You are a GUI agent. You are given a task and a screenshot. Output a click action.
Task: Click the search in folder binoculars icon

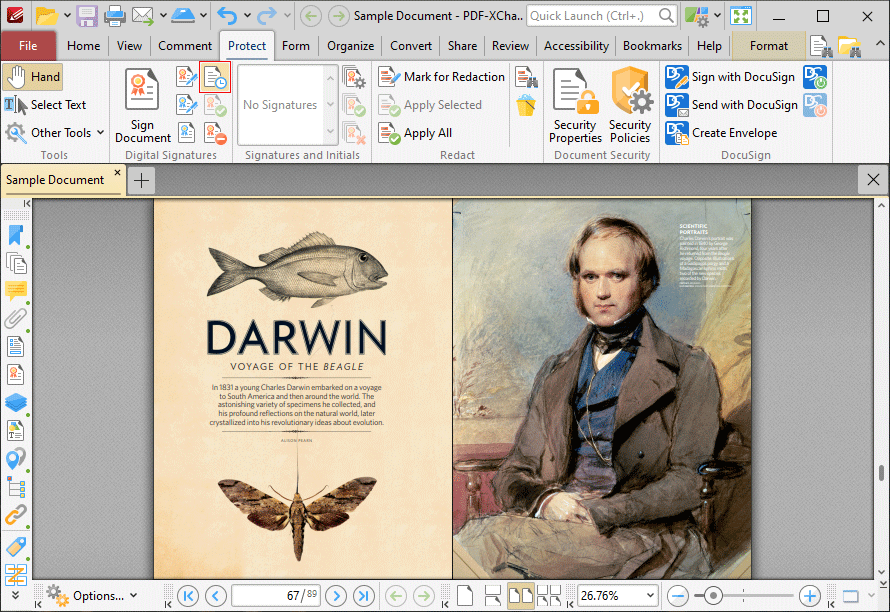point(849,46)
